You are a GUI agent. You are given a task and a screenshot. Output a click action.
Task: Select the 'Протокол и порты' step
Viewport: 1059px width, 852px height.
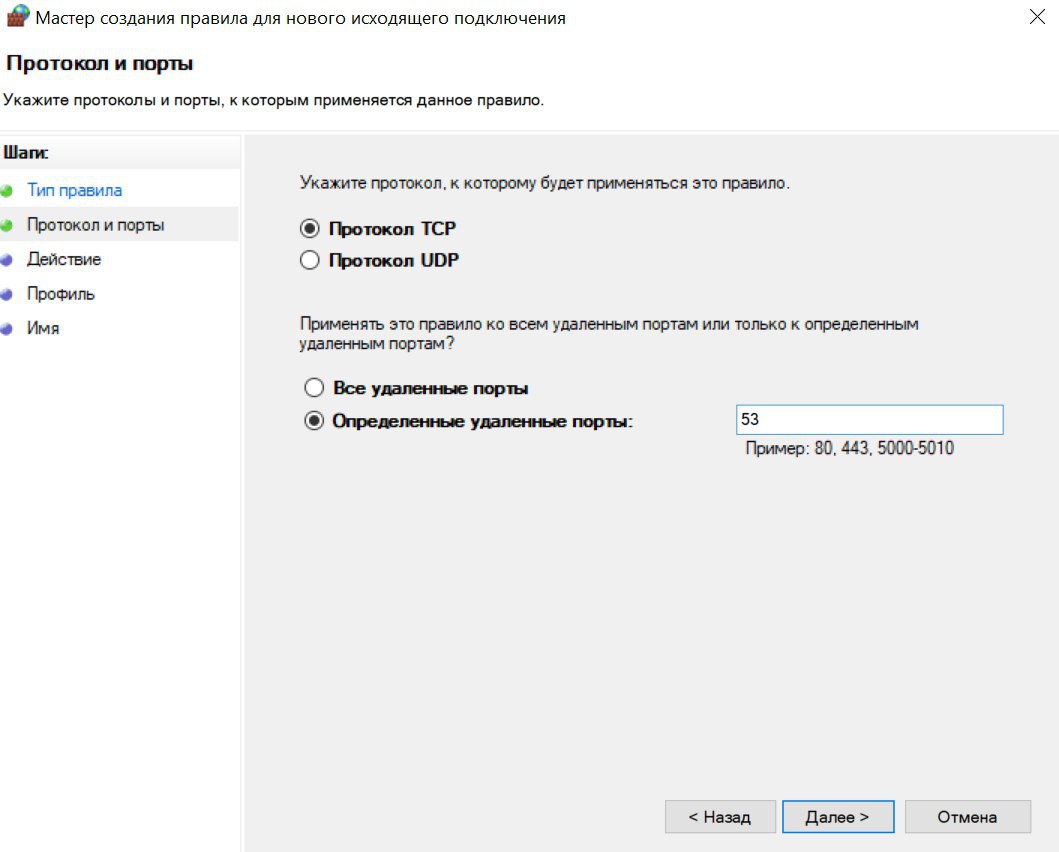click(x=95, y=225)
